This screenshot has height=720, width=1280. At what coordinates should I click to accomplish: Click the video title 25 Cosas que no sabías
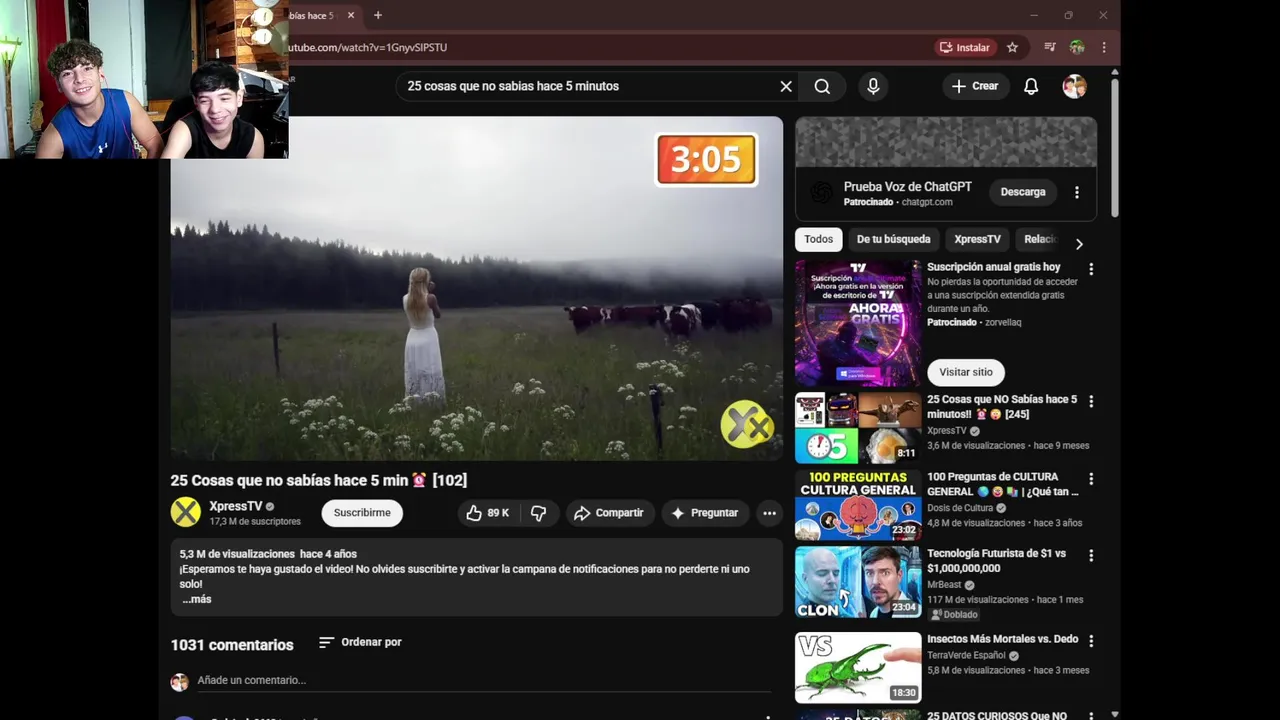pyautogui.click(x=319, y=480)
